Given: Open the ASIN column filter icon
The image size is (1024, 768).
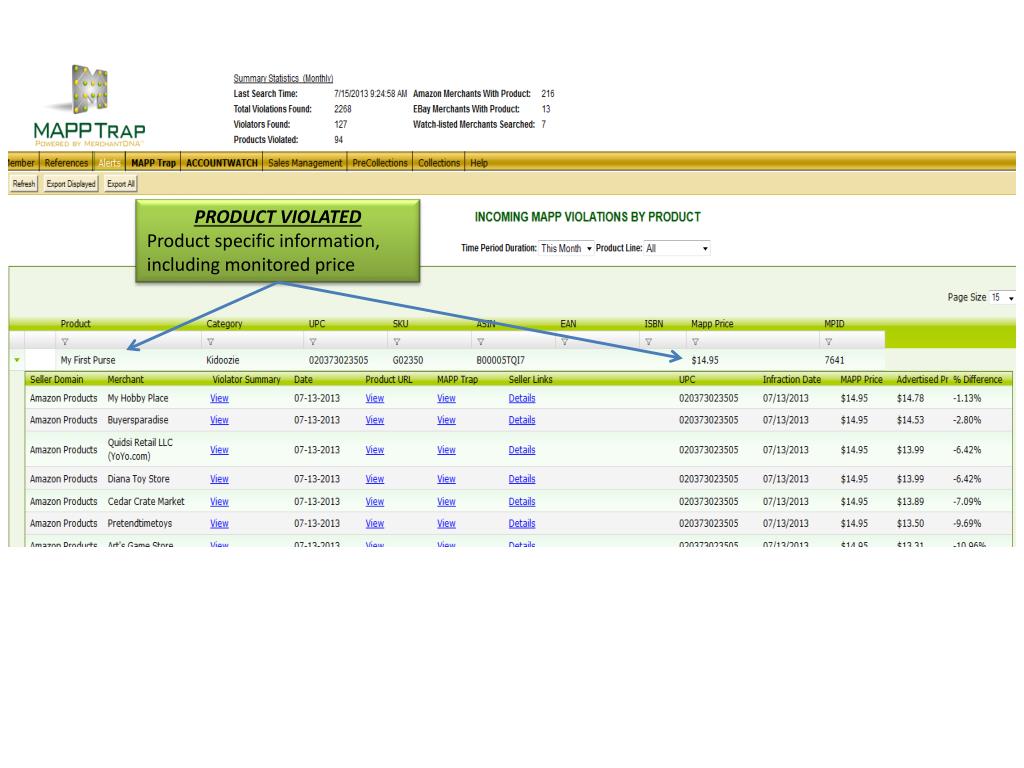Looking at the screenshot, I should [x=481, y=342].
